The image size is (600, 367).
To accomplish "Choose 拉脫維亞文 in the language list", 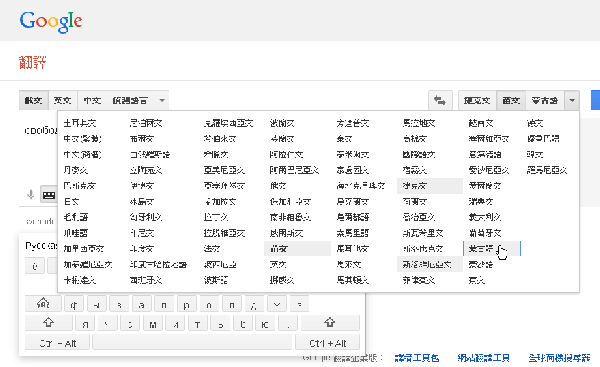I will (x=224, y=233).
